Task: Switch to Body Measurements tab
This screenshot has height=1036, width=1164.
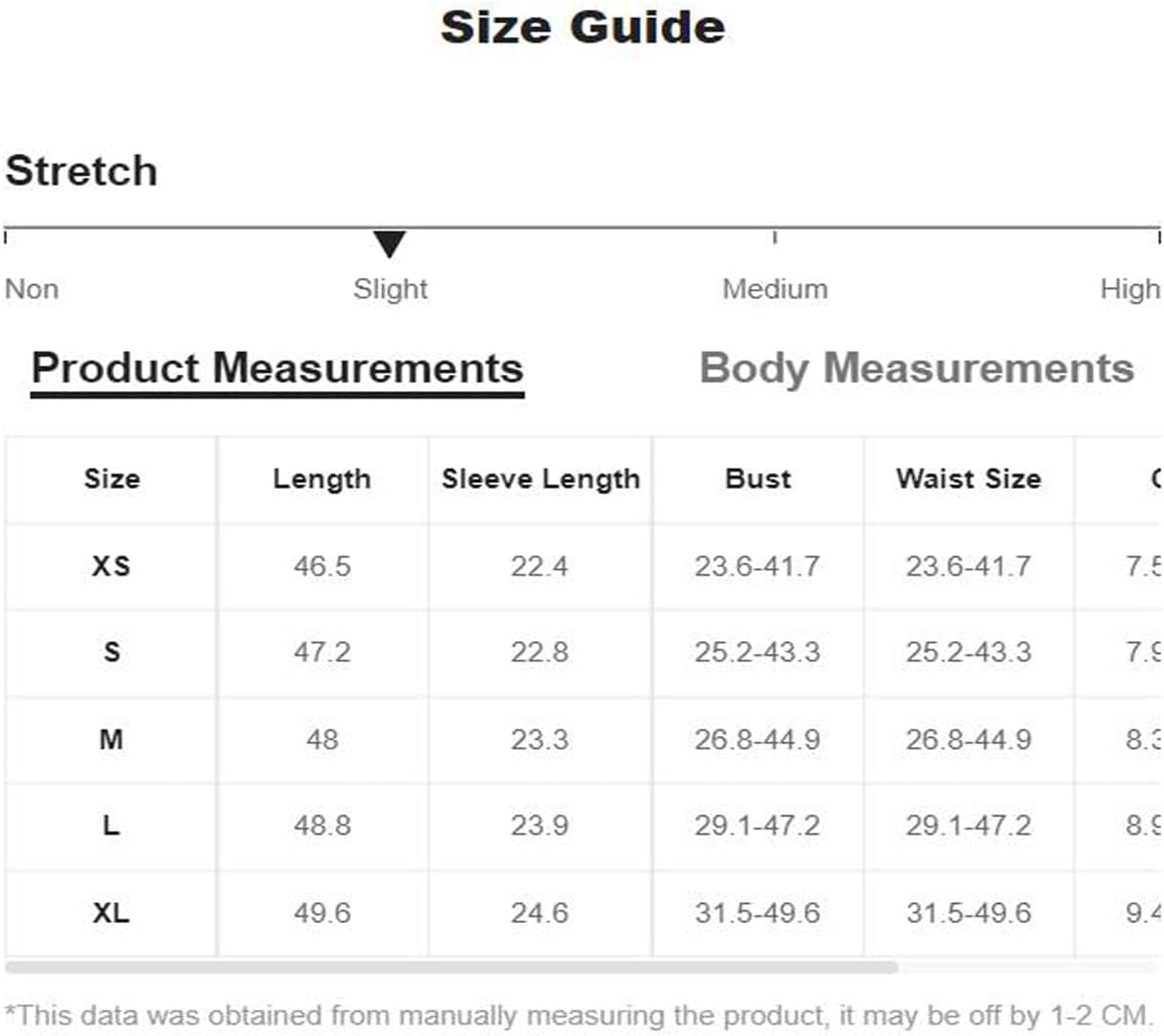Action: click(916, 368)
